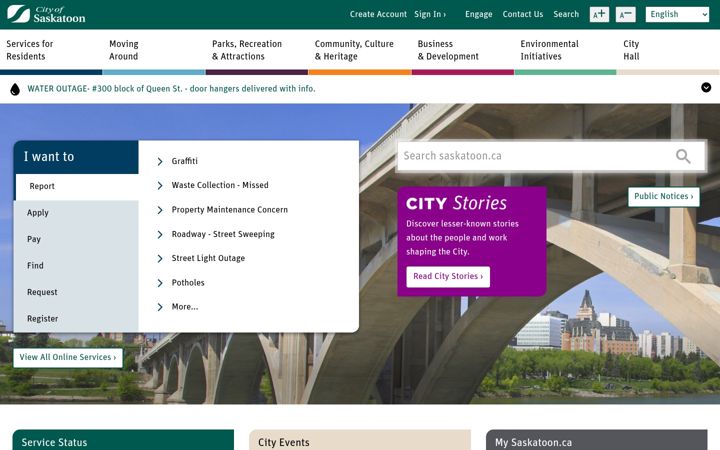Click the chevron beside Waste Collection - Missed
Image resolution: width=720 pixels, height=450 pixels.
[160, 186]
